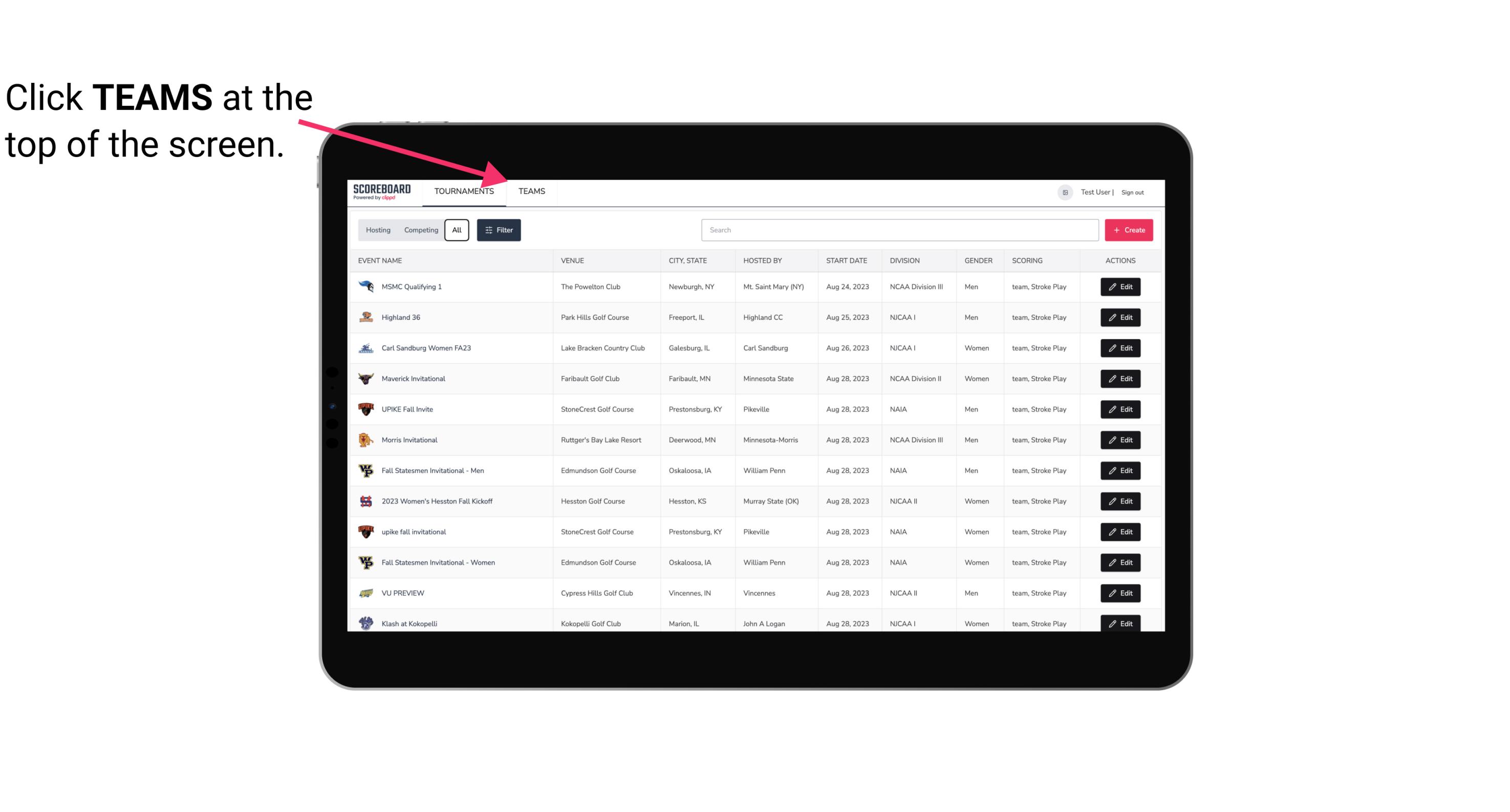The image size is (1510, 812).
Task: Click the Edit icon for Klash at Kokopelli
Action: point(1121,622)
